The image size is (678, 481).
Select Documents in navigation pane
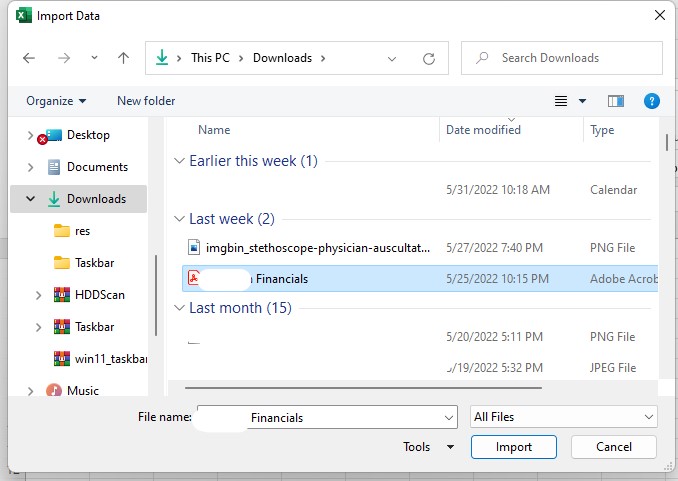coord(97,167)
